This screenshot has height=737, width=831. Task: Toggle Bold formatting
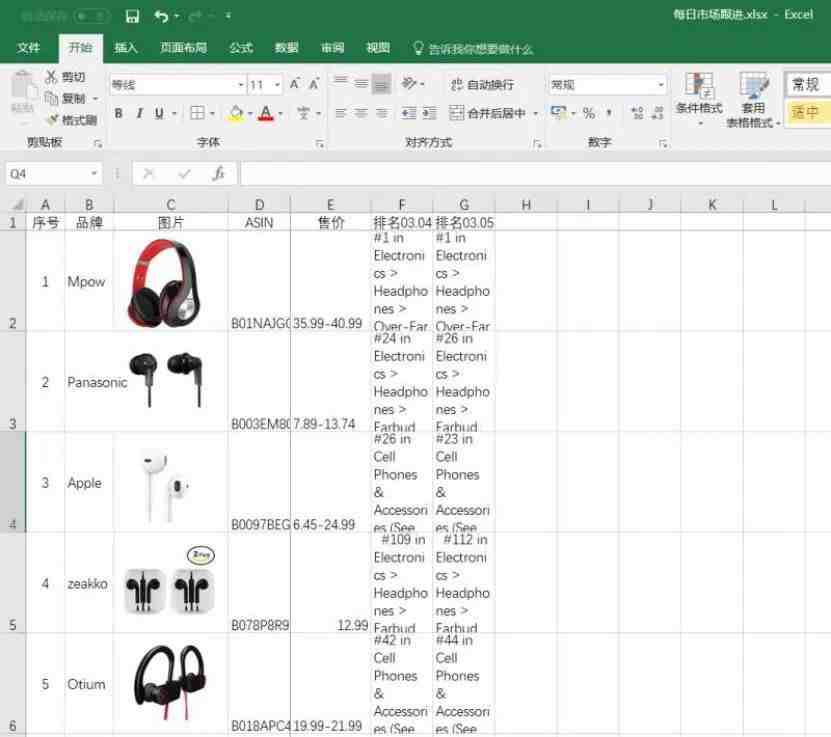pos(119,113)
